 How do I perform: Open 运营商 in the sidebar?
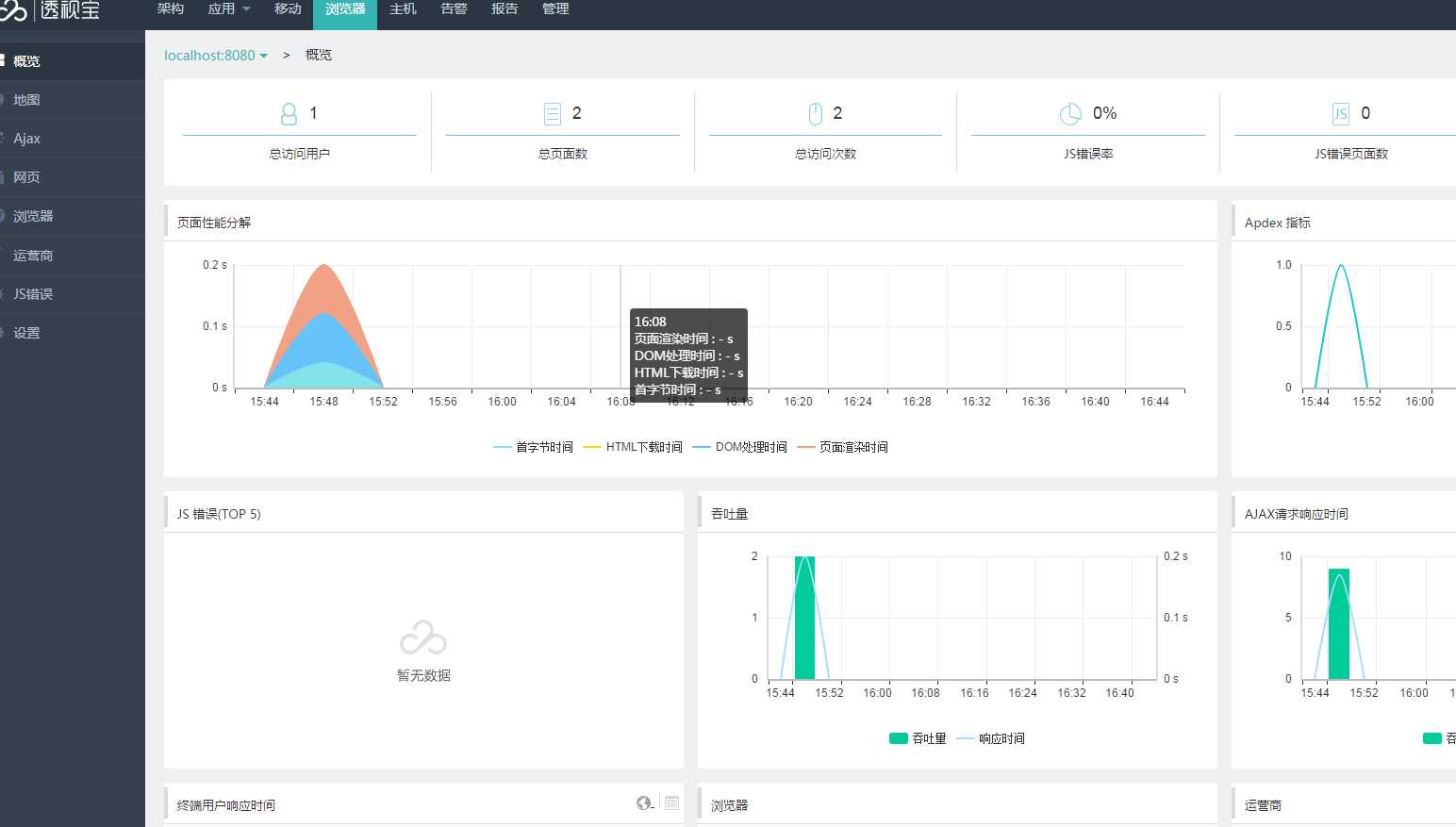(73, 256)
